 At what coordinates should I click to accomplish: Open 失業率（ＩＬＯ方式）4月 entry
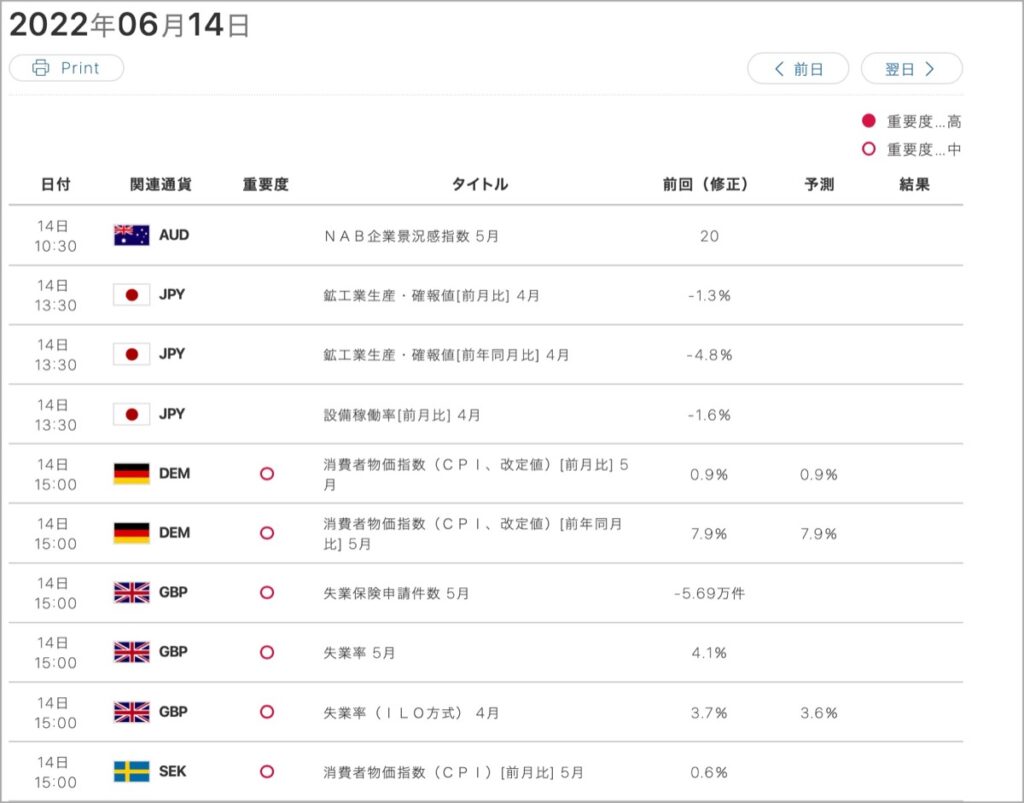411,713
